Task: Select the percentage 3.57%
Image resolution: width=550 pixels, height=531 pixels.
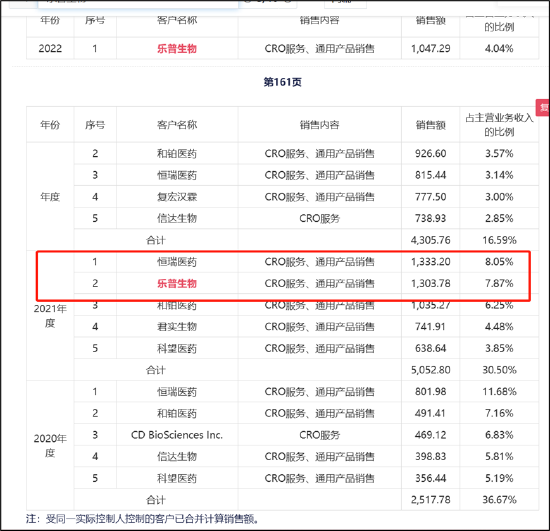Action: tap(499, 154)
